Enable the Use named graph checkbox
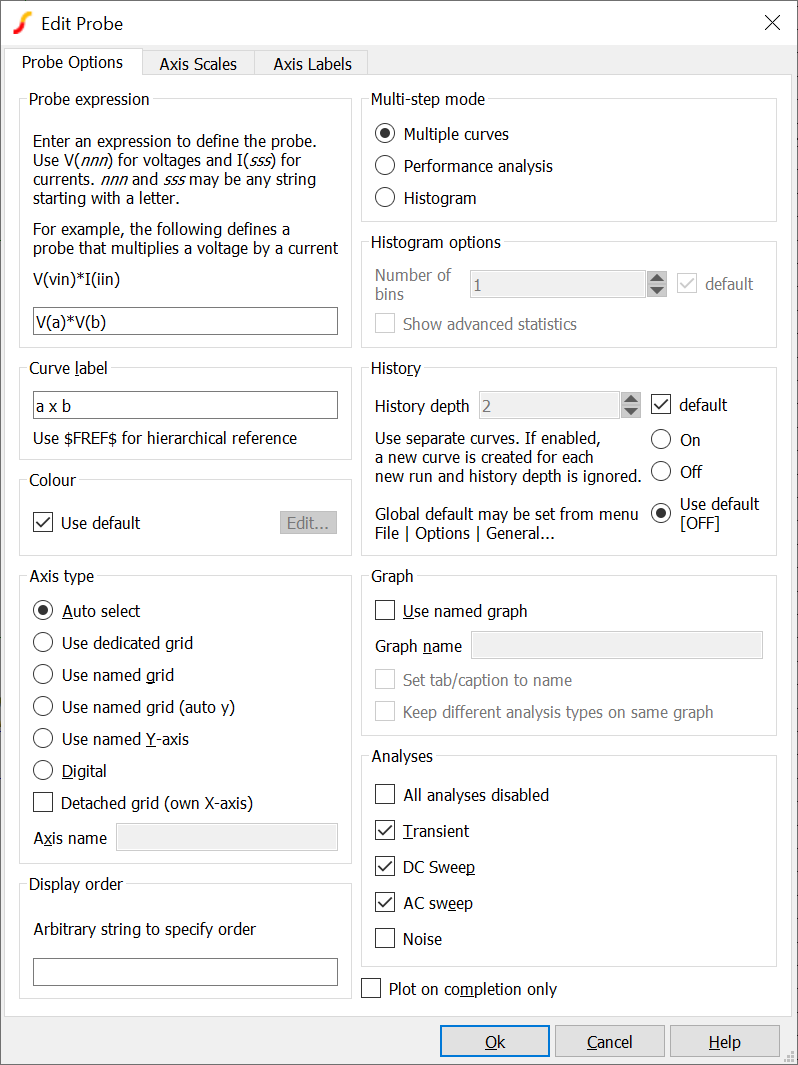Image resolution: width=798 pixels, height=1065 pixels. click(385, 611)
